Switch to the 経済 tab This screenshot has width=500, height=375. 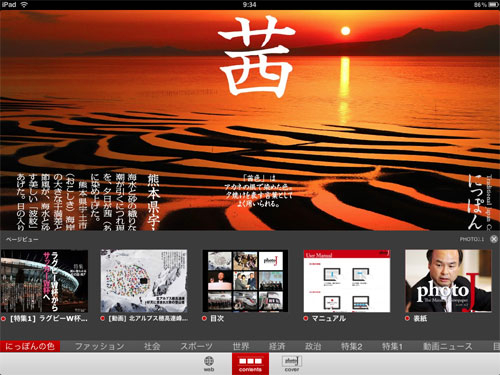click(277, 346)
